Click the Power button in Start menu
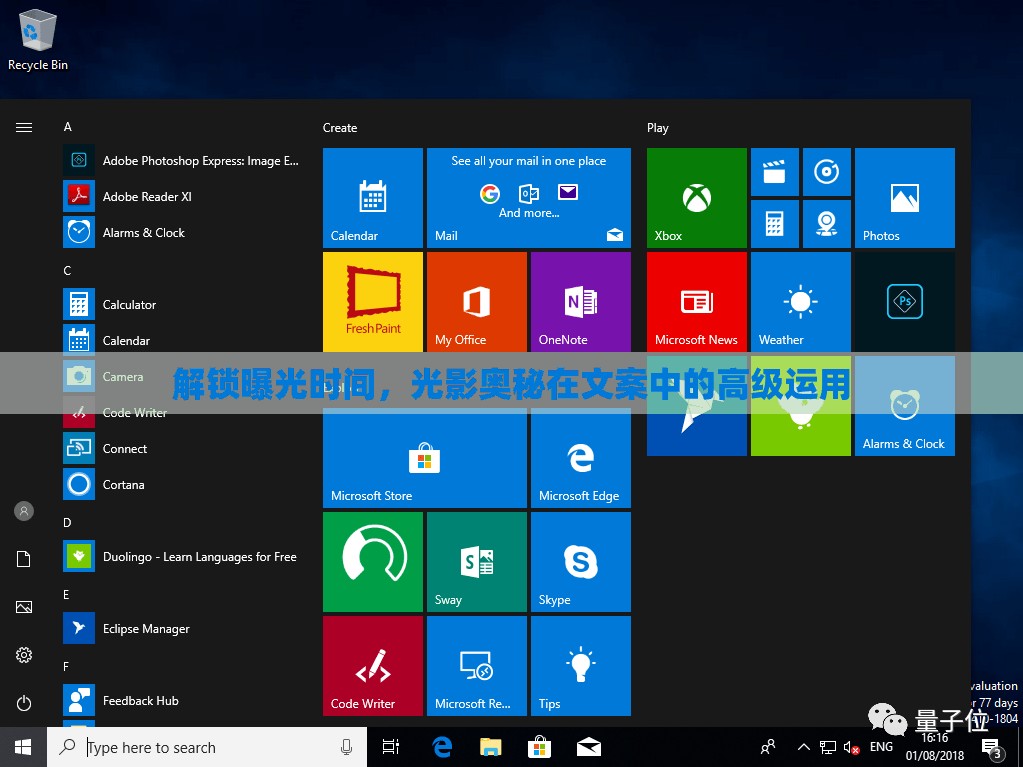 point(24,703)
